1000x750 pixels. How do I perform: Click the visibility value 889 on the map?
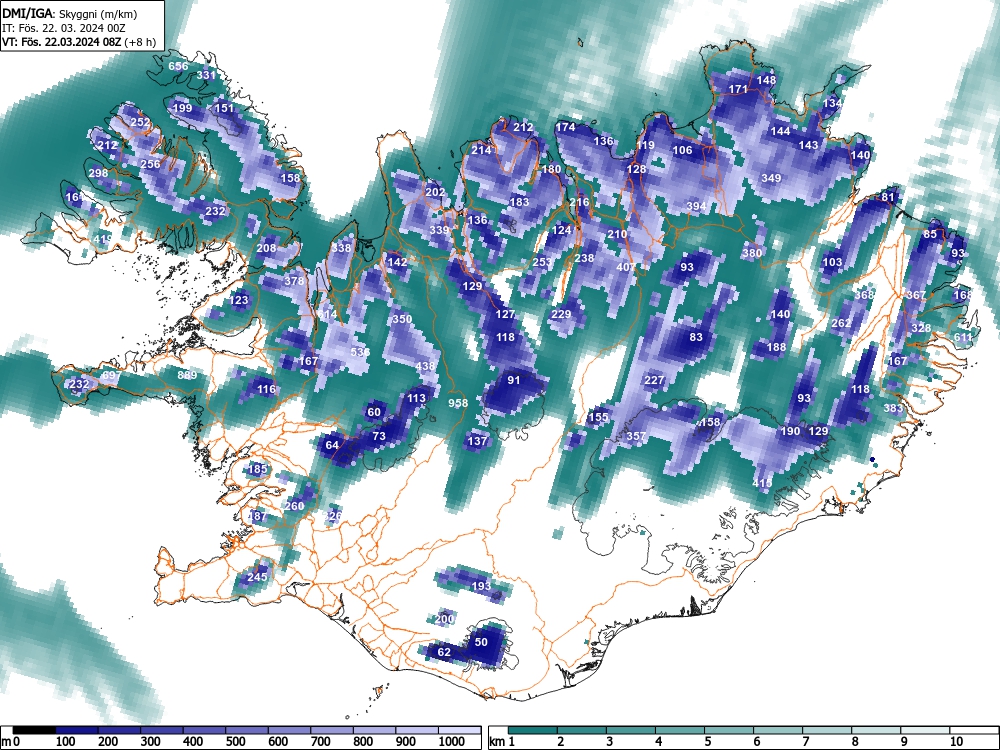tap(187, 375)
